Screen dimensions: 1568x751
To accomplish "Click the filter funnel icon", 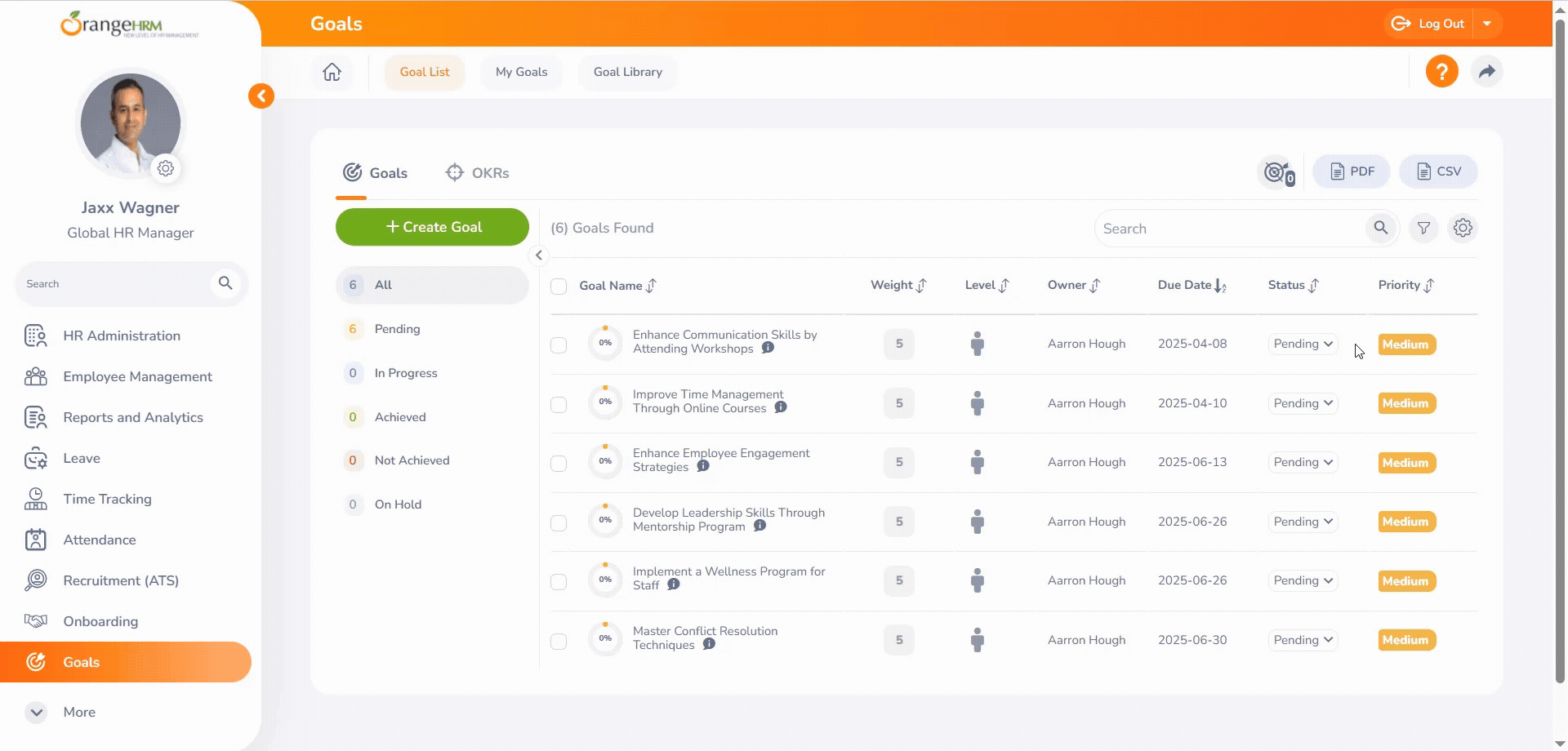I will [x=1423, y=229].
